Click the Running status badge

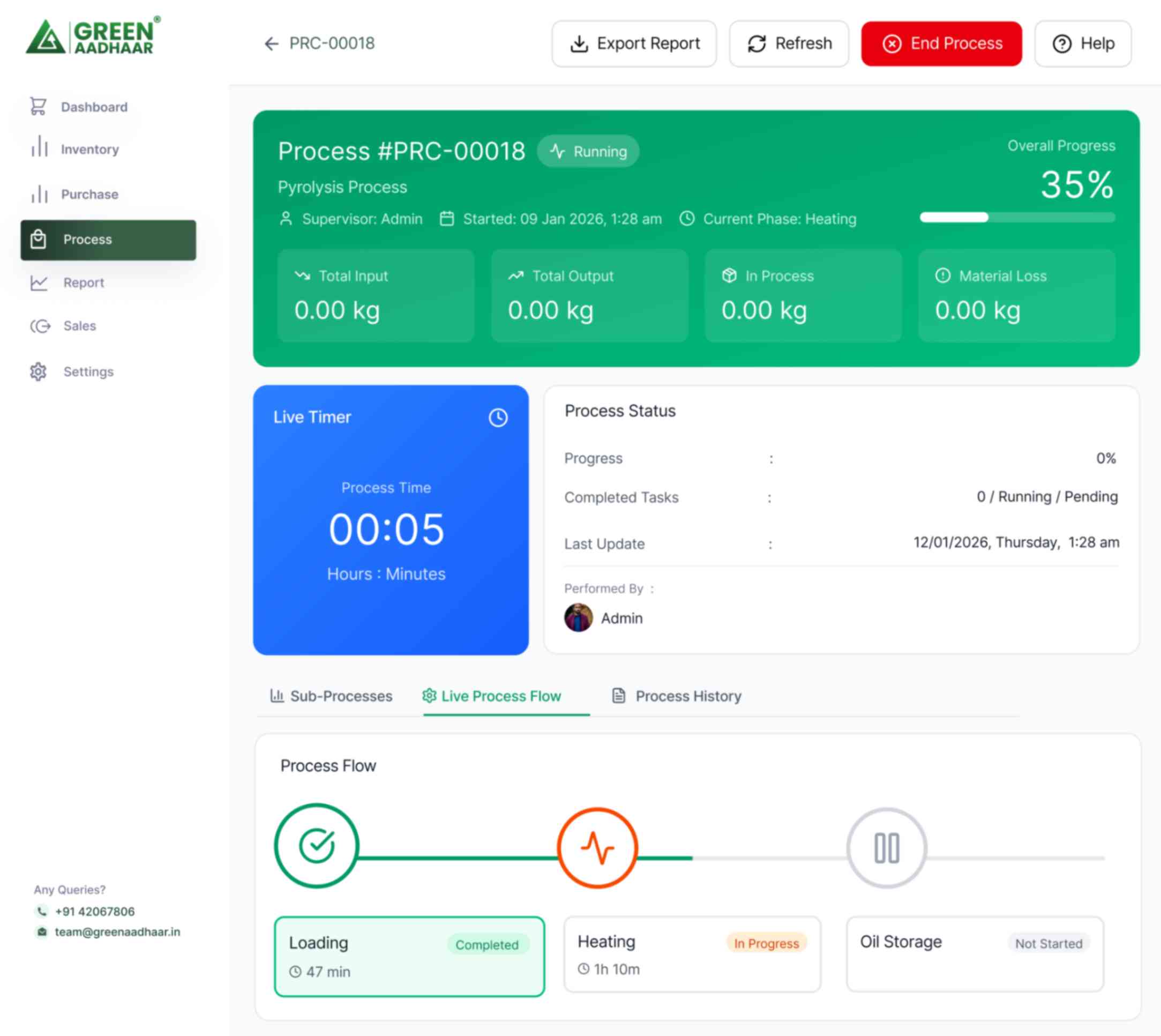tap(588, 152)
